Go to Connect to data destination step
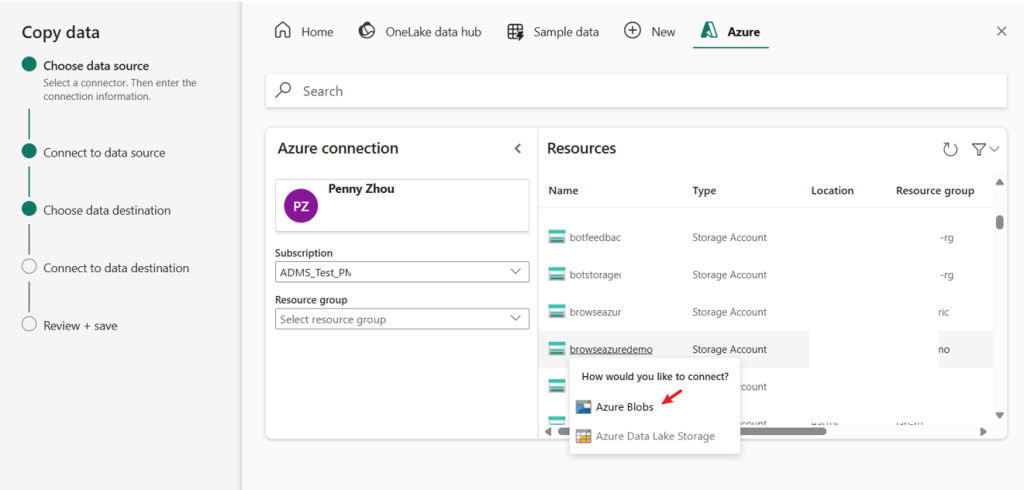The height and width of the screenshot is (490, 1024). tap(116, 268)
